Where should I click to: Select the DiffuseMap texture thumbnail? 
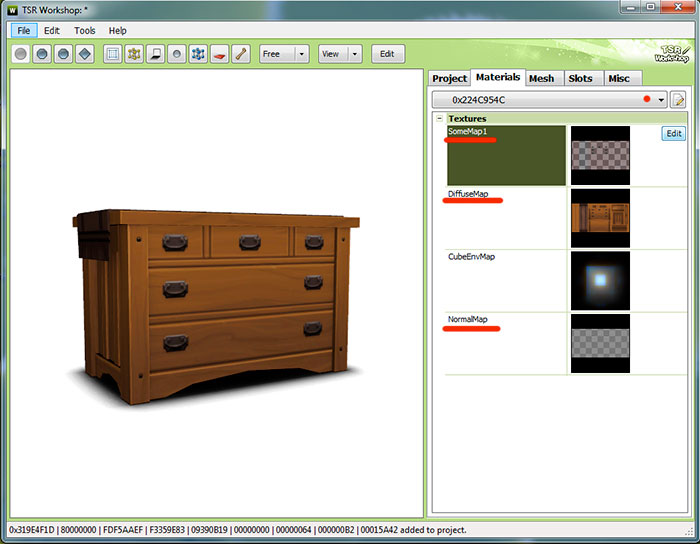click(600, 218)
